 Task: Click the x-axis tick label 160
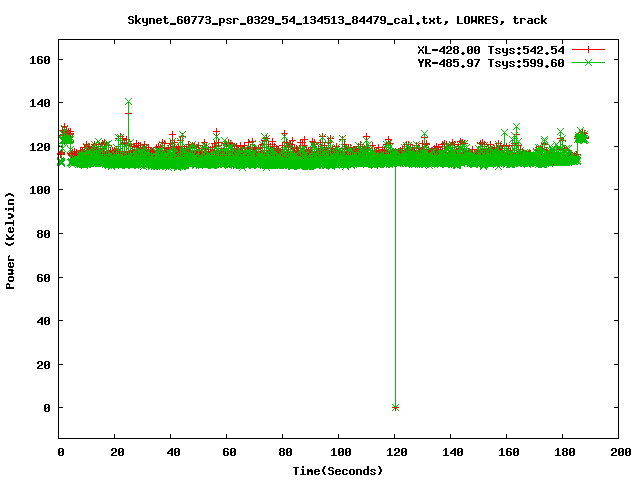[509, 452]
